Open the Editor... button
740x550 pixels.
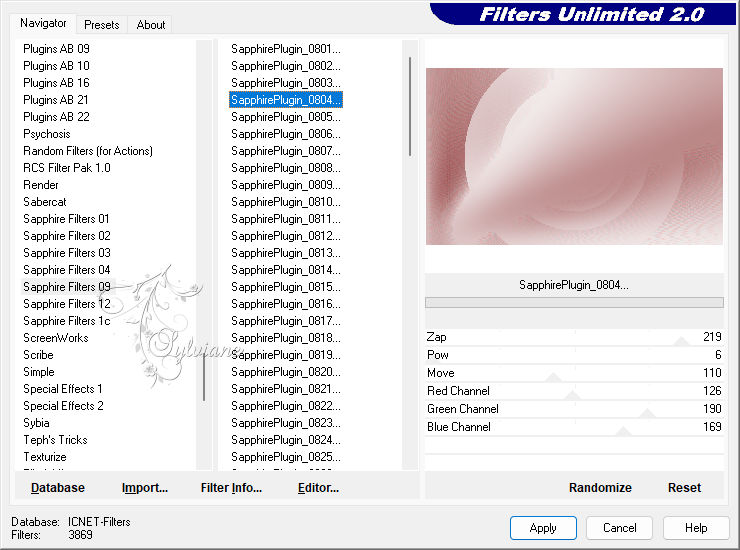pos(319,488)
